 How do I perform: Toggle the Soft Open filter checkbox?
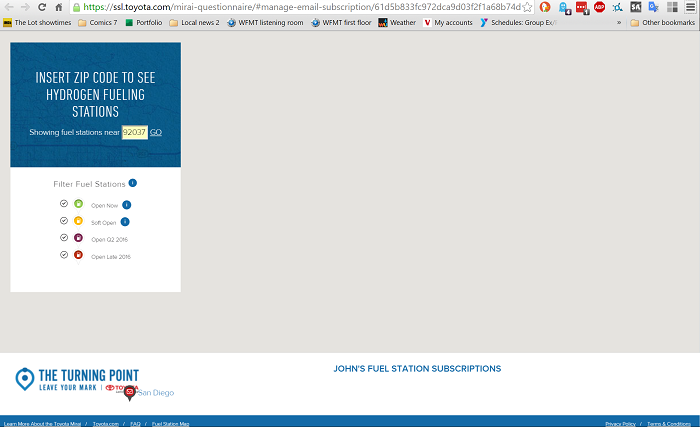[x=64, y=221]
